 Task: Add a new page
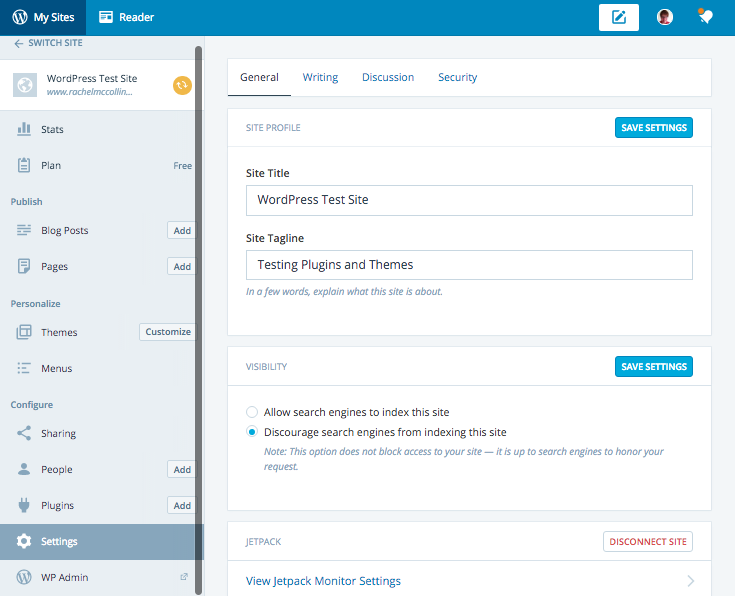[182, 266]
